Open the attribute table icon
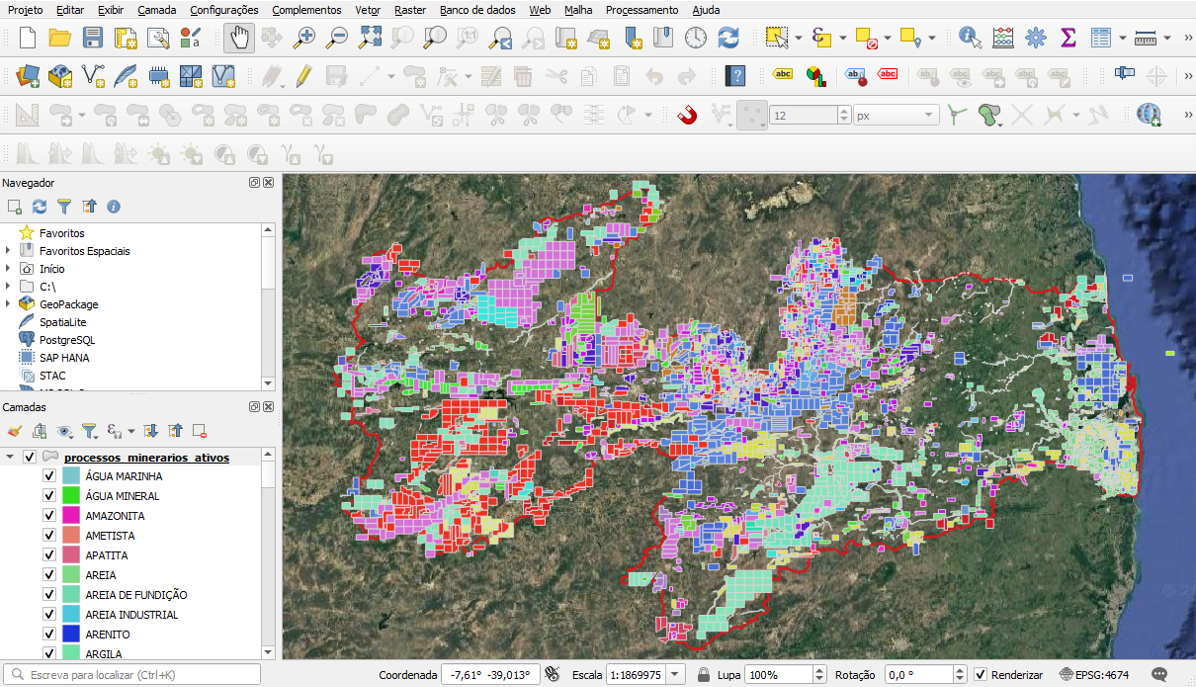This screenshot has height=687, width=1196. 1101,38
